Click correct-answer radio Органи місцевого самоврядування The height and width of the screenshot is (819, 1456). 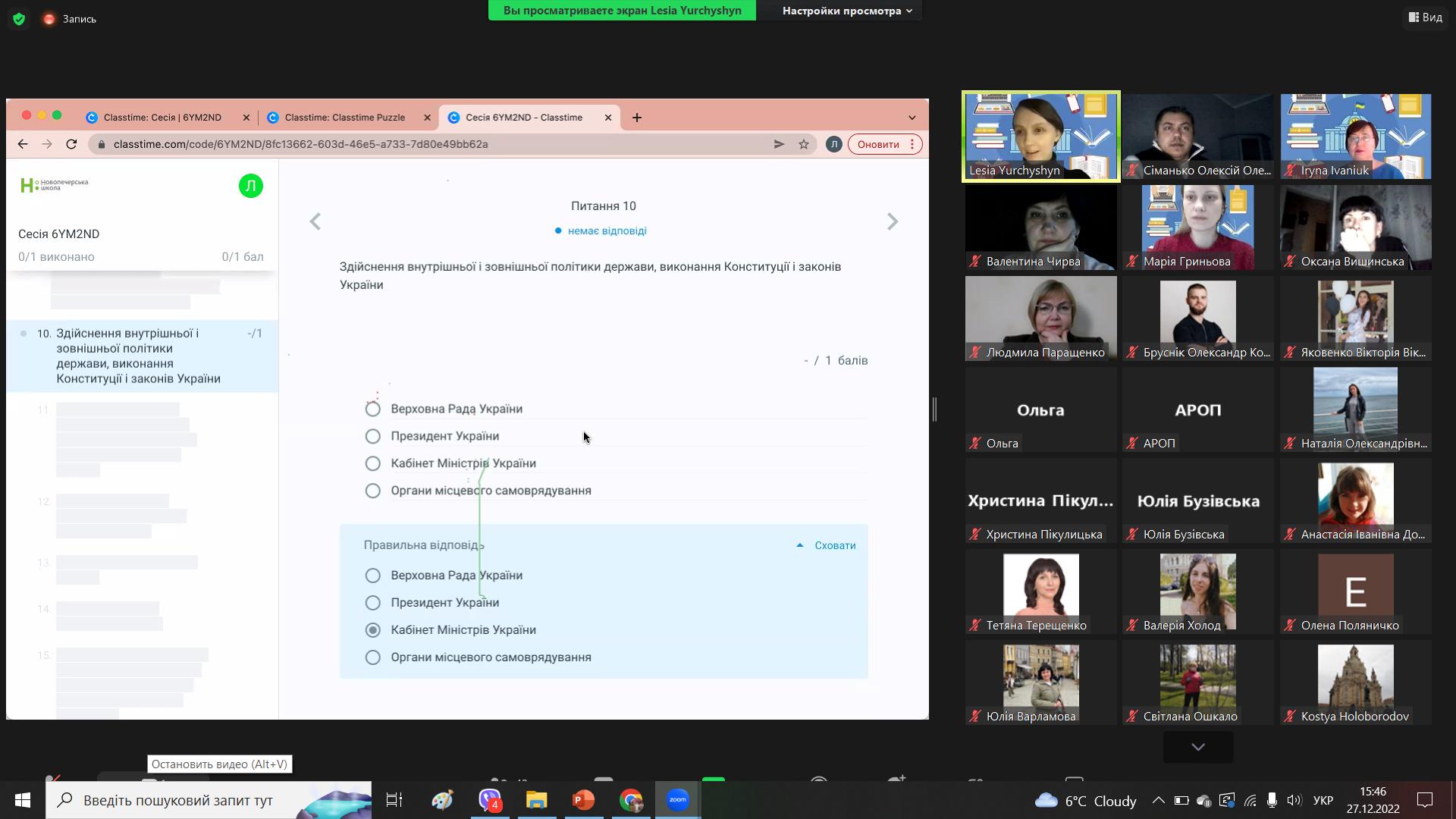coord(372,657)
